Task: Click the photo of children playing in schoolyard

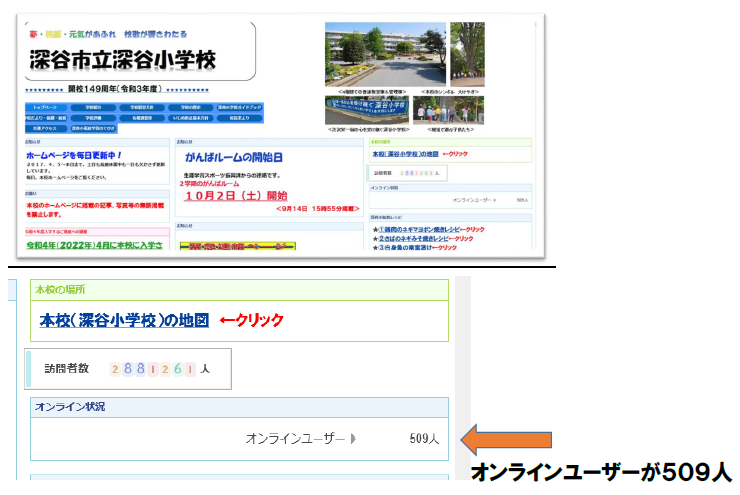Action: pyautogui.click(x=448, y=110)
